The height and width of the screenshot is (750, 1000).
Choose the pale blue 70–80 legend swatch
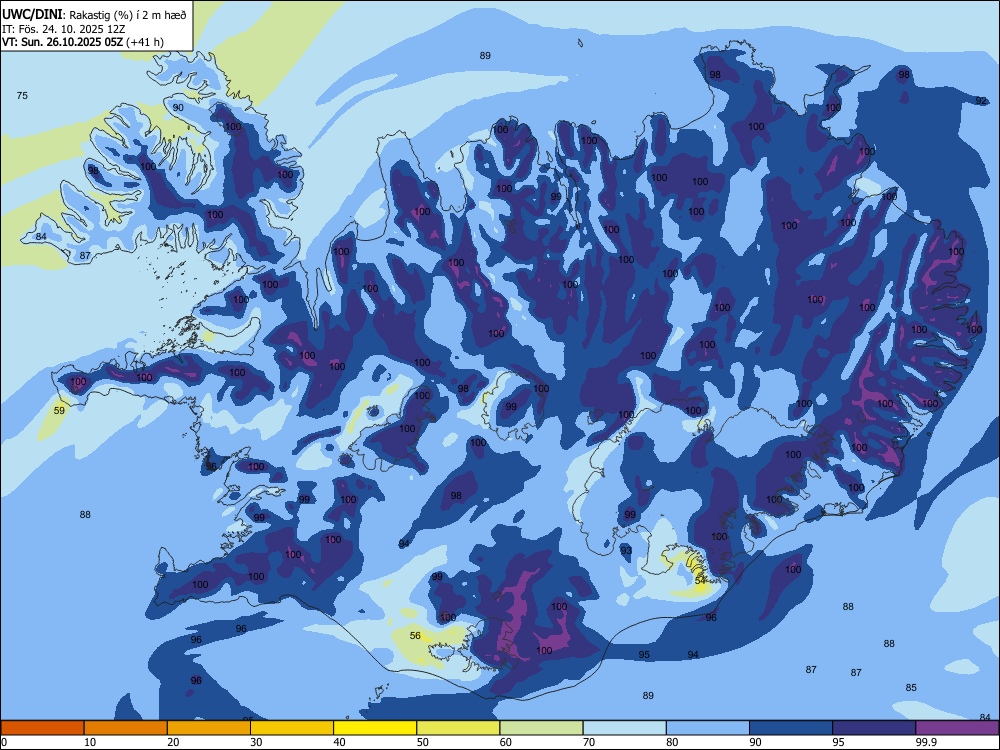(624, 728)
